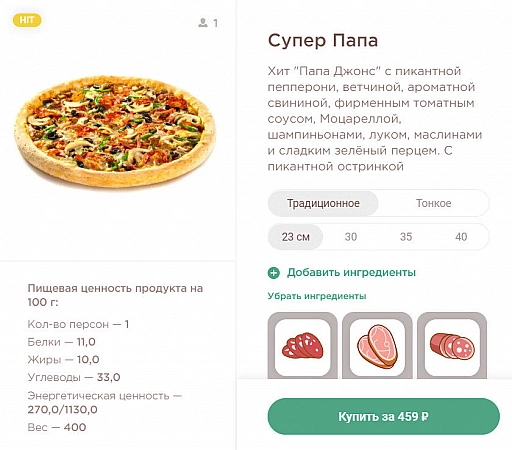Viewport: 512px width, 450px height.
Task: Choose the 40 pizza size
Action: (x=461, y=237)
